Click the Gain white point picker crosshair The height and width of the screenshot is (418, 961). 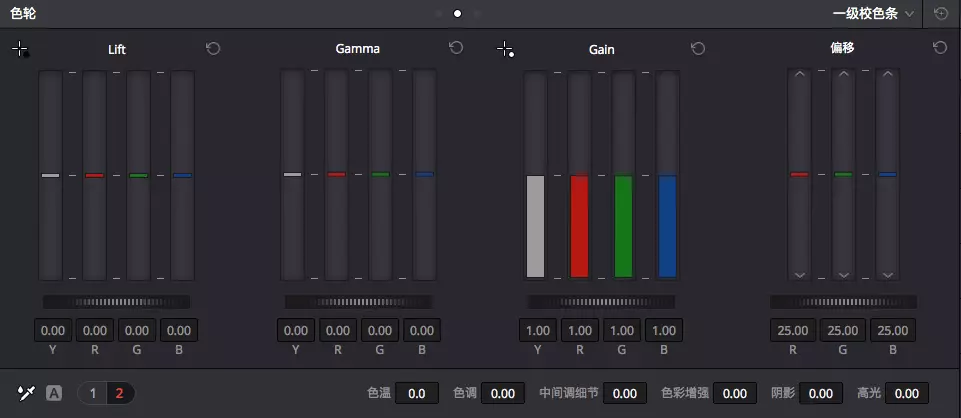click(505, 49)
